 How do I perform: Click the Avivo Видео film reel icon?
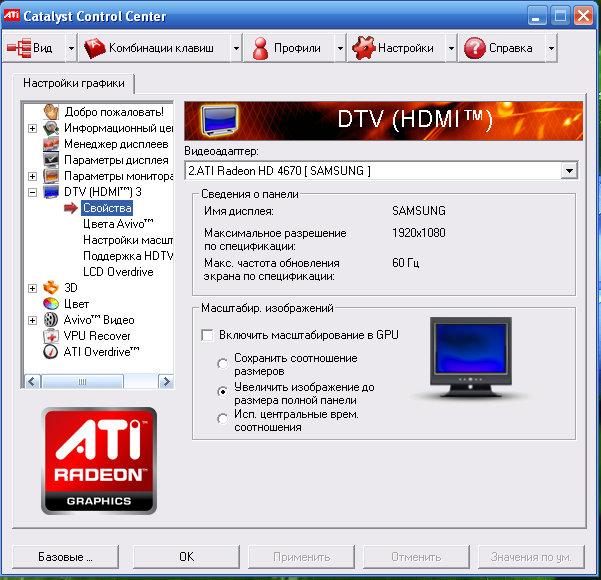(51, 320)
